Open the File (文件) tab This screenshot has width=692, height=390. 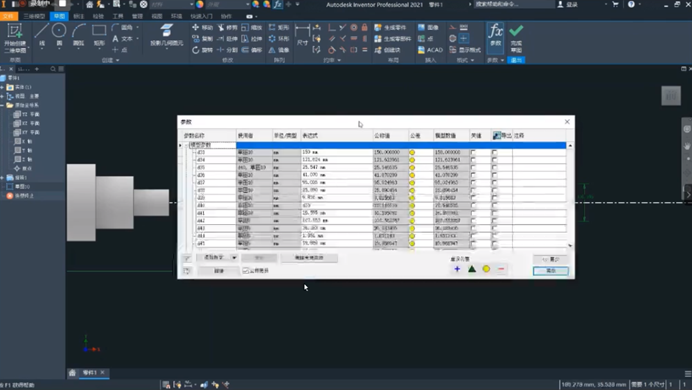pos(9,16)
